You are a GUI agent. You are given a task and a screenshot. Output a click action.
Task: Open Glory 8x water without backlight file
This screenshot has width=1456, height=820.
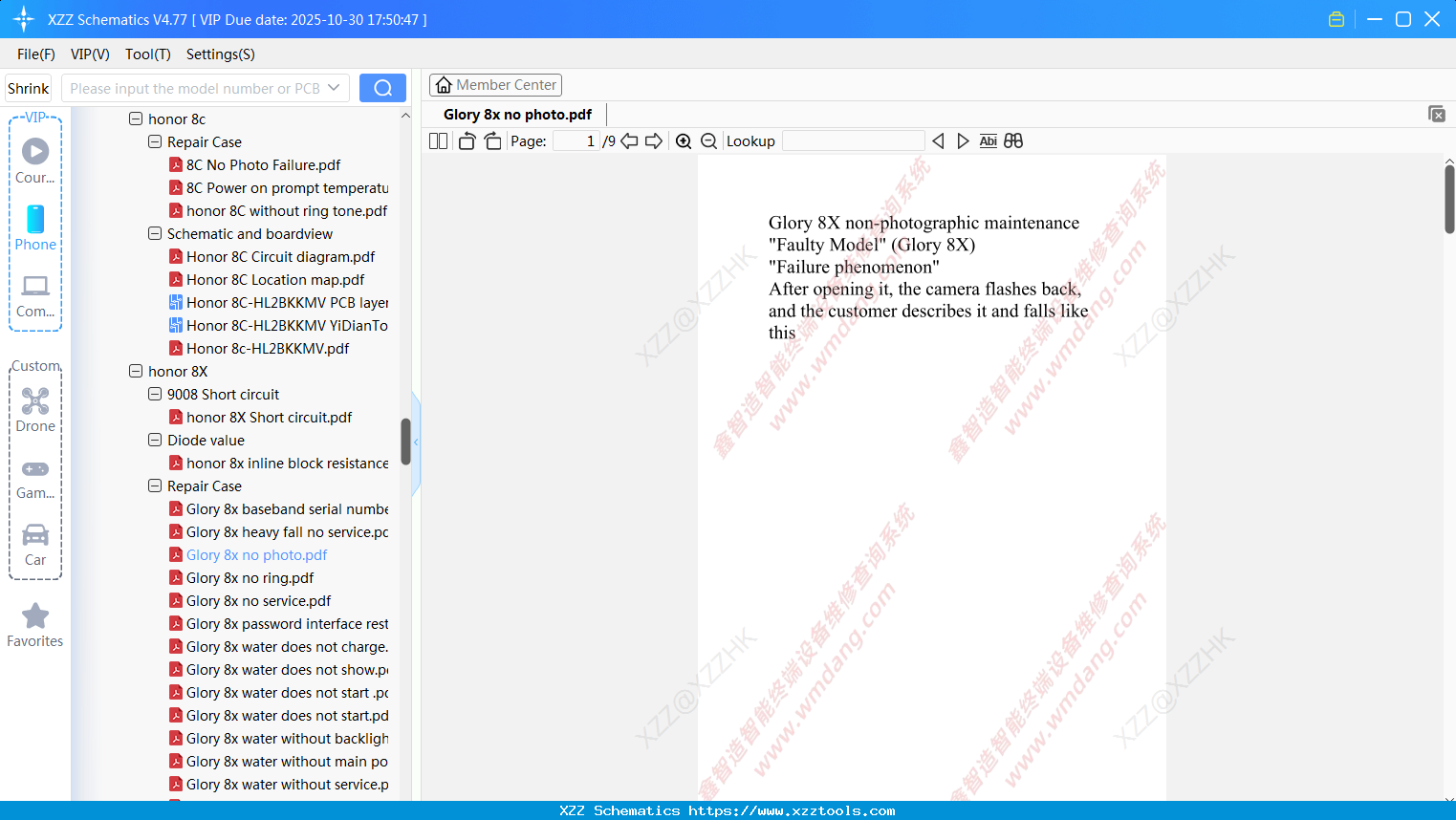[278, 738]
